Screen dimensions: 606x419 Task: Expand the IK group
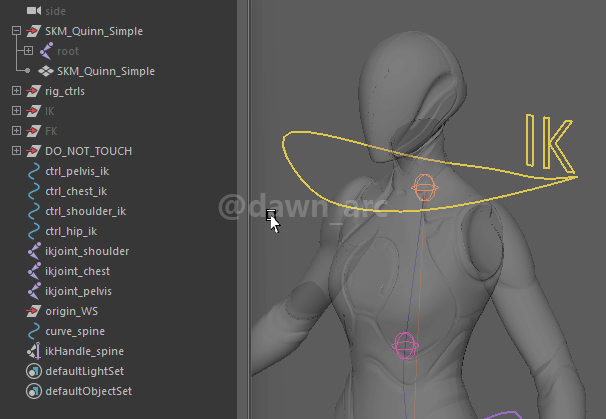(x=16, y=111)
